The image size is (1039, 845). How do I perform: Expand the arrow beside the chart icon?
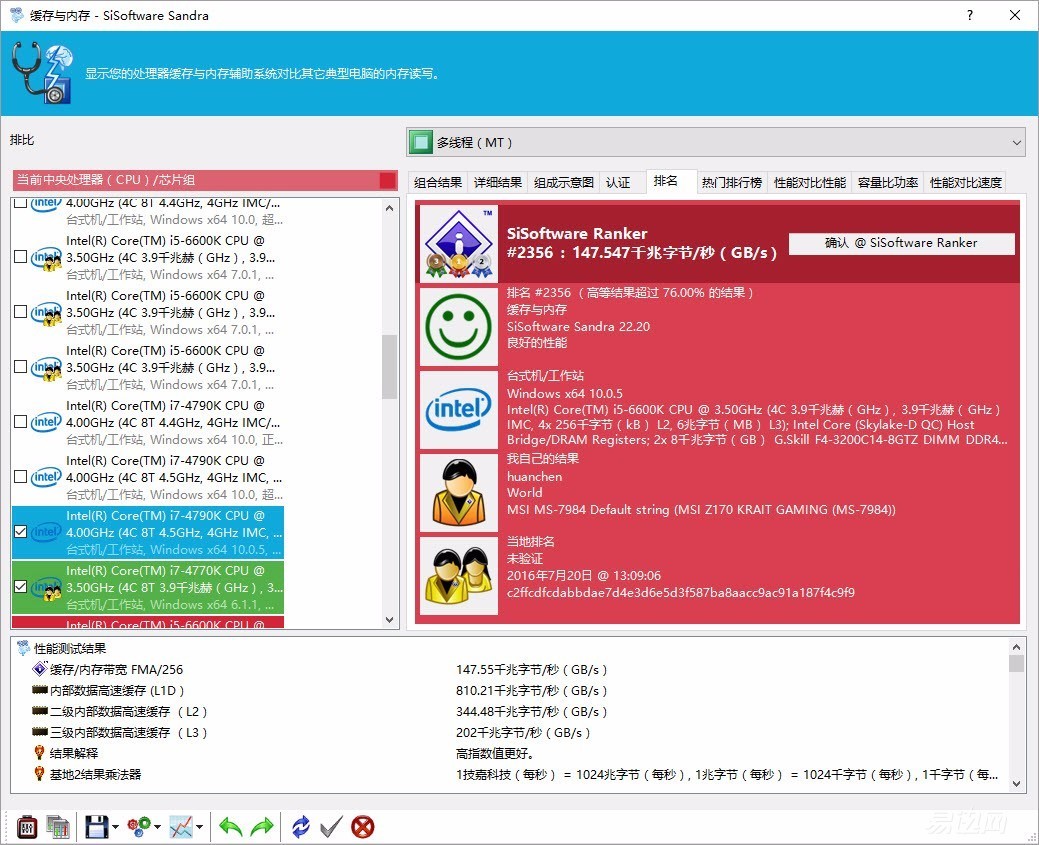tap(202, 828)
